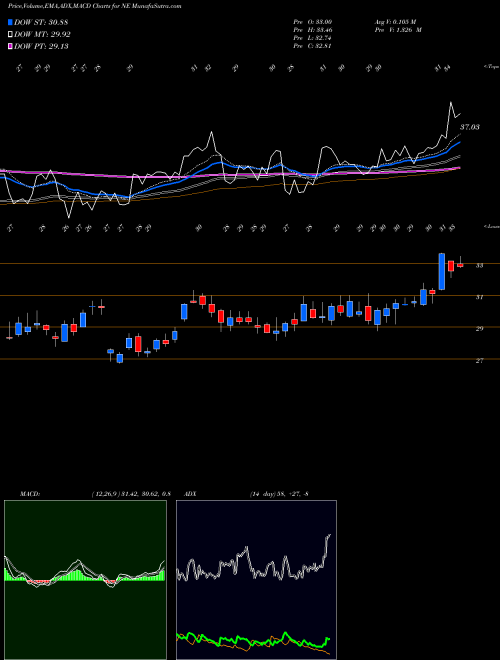Screen dimensions: 500x660
Task: Click the magenta DOW PT legend swatch
Action: pyautogui.click(x=11, y=46)
